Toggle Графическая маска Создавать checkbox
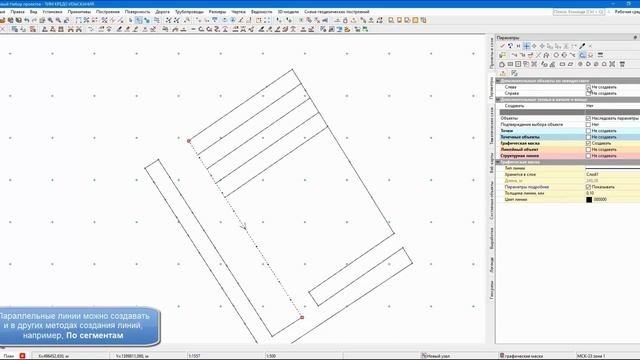 pyautogui.click(x=588, y=143)
